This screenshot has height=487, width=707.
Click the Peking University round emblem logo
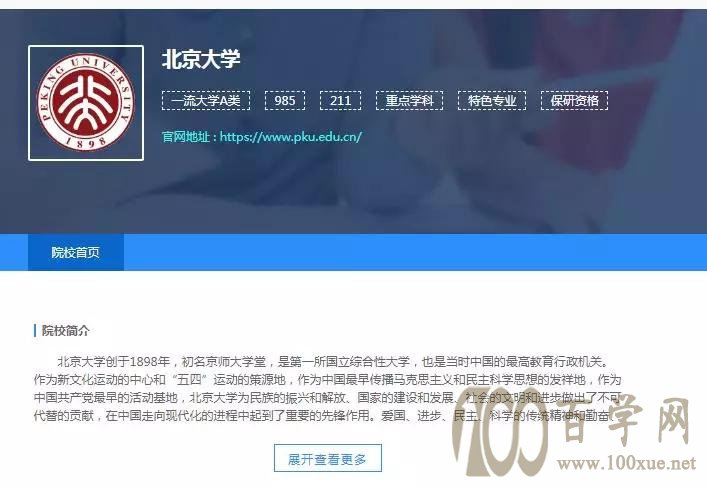[x=86, y=102]
